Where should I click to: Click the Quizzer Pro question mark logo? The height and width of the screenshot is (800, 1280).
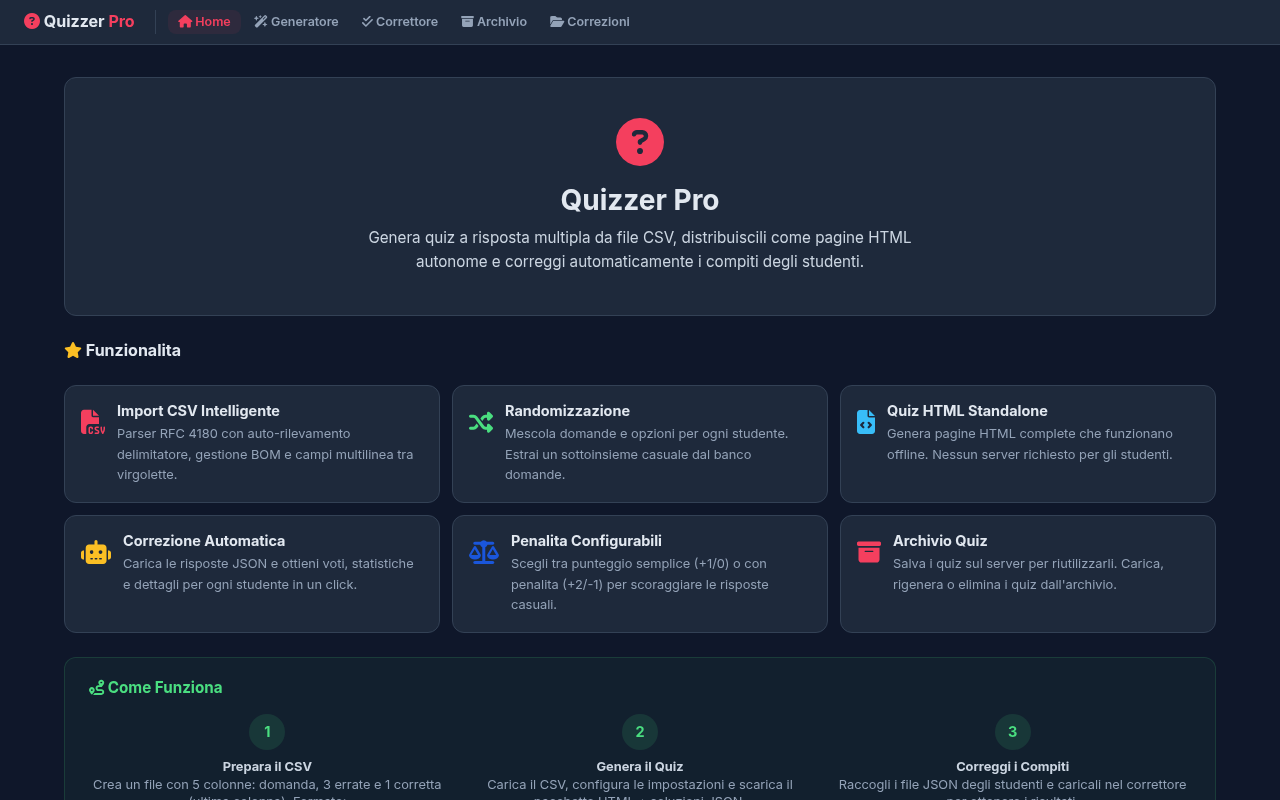click(31, 20)
